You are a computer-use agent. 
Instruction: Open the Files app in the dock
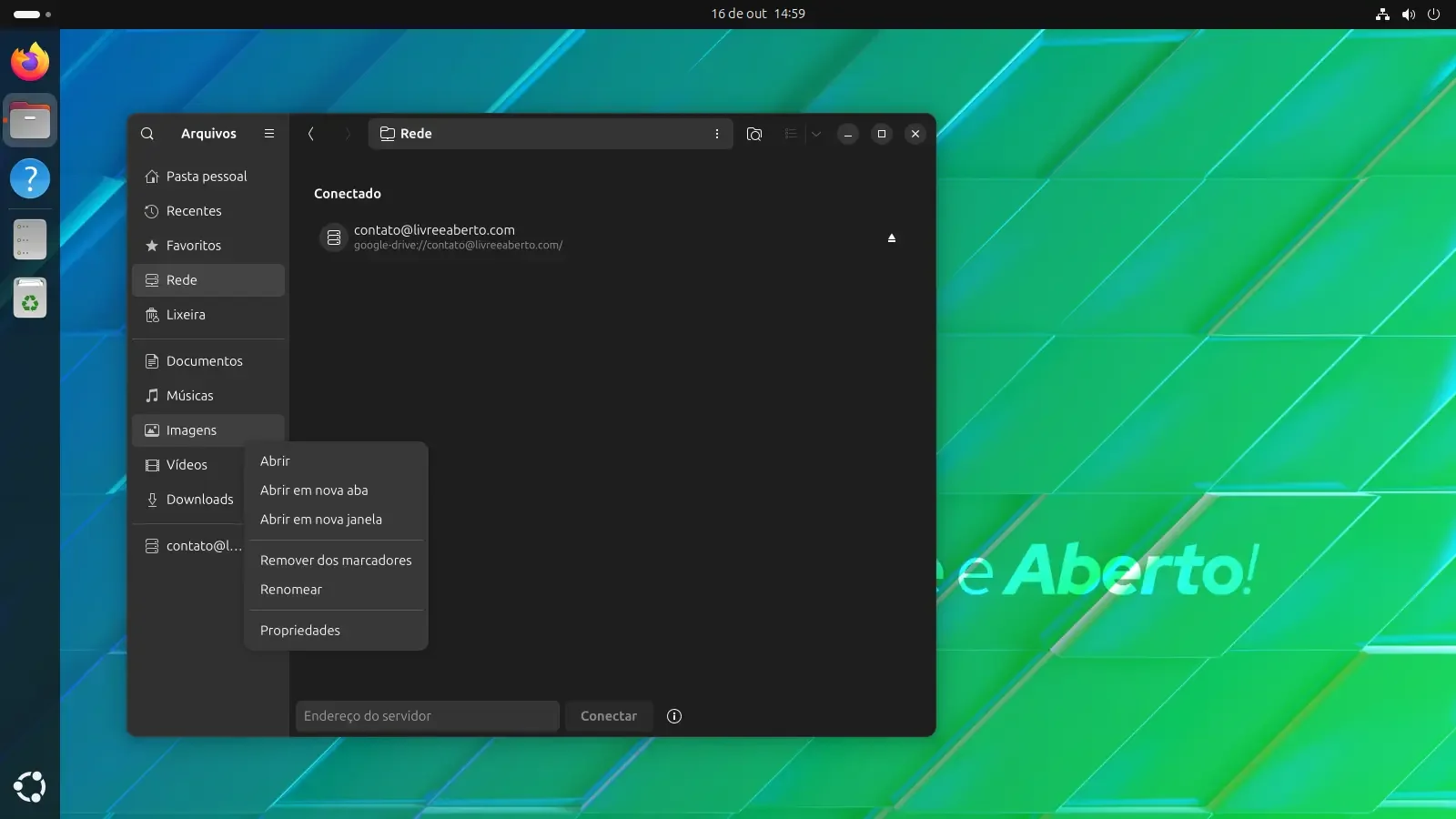tap(30, 120)
